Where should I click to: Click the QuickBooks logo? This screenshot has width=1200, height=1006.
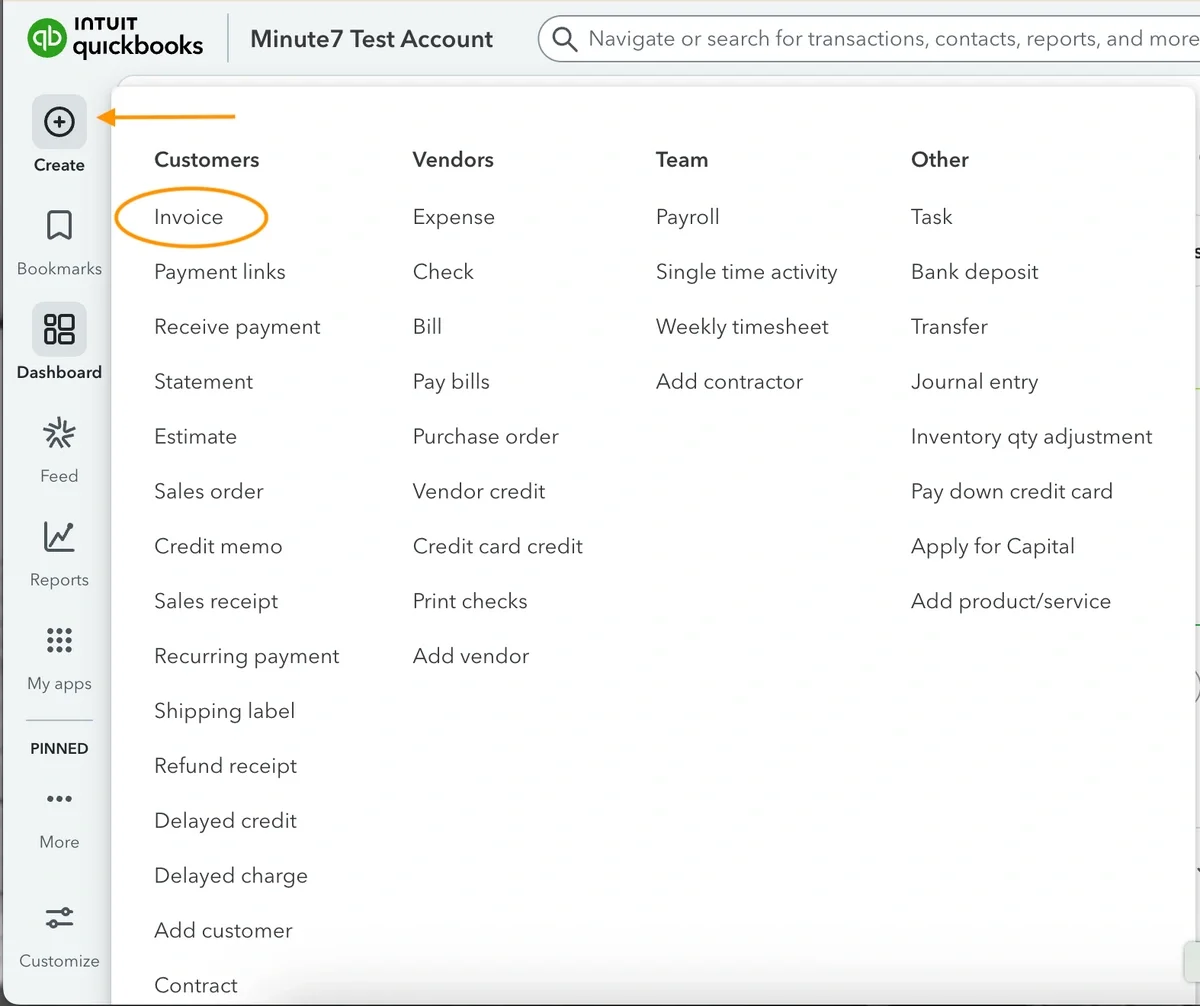coord(116,39)
